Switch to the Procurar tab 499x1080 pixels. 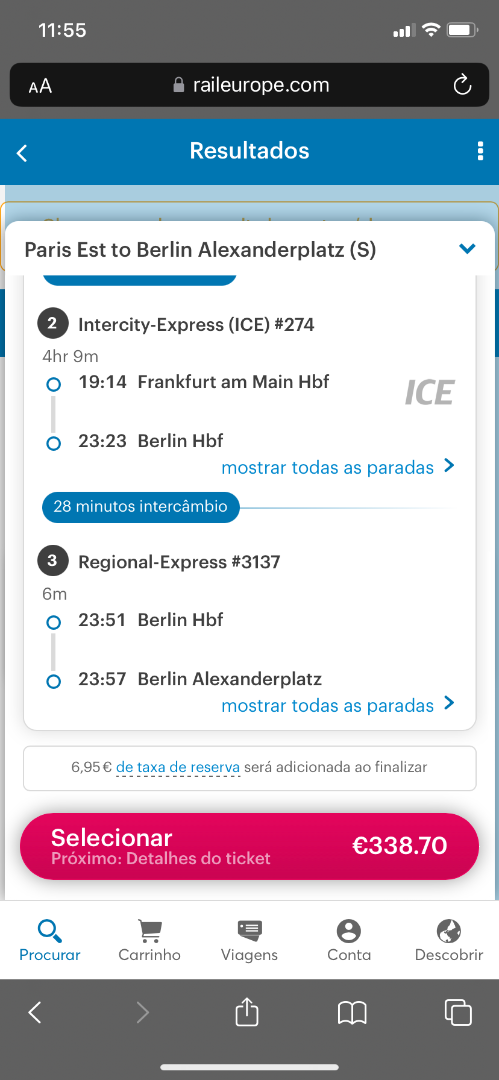point(50,939)
